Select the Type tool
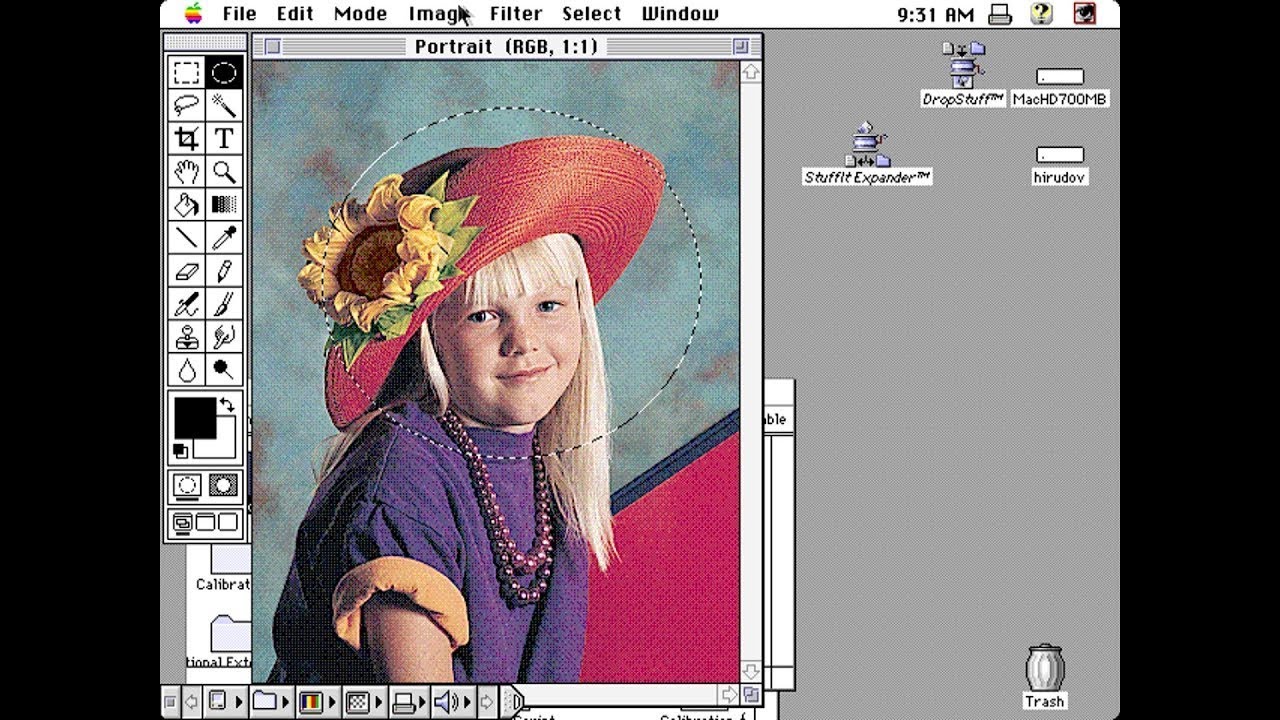 (224, 138)
